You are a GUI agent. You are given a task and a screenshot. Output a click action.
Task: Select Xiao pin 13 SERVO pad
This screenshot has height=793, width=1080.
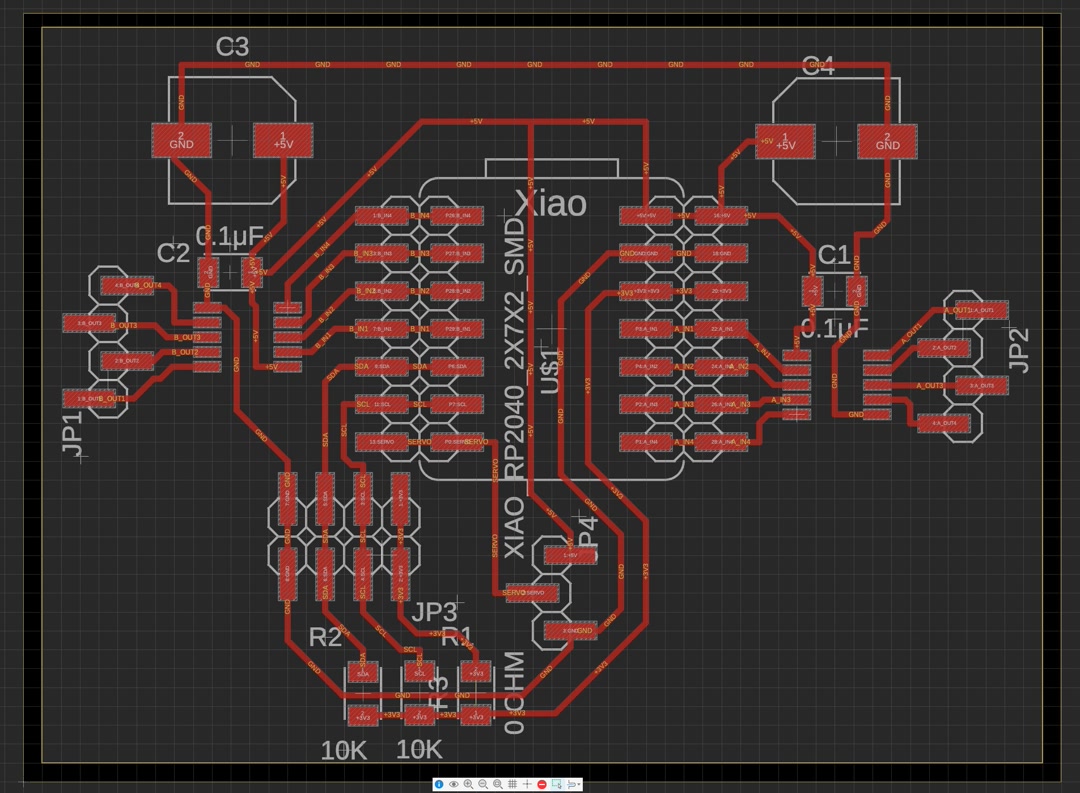point(382,442)
